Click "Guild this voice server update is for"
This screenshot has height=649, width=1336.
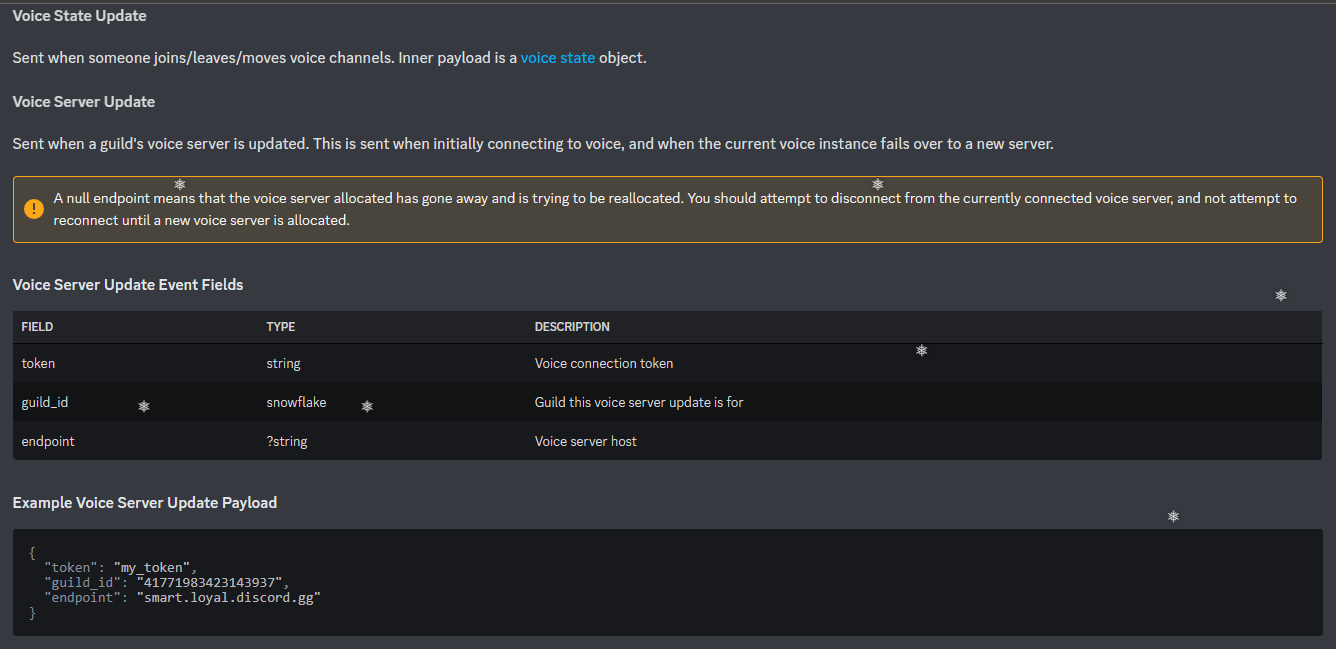tap(639, 402)
